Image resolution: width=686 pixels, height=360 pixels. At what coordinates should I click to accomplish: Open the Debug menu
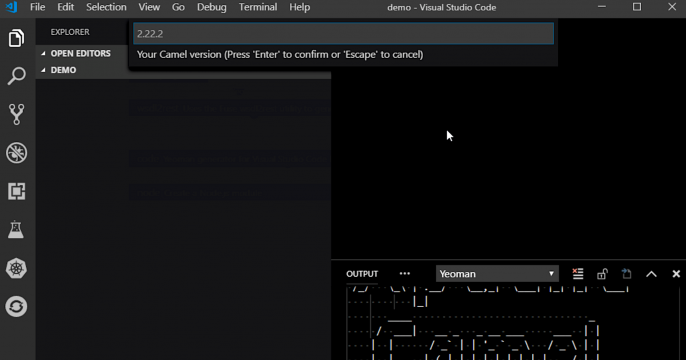212,7
